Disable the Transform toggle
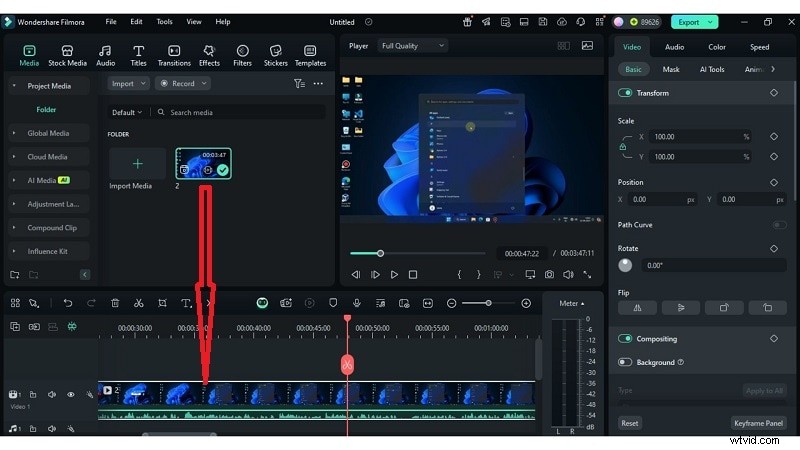800x450 pixels. point(626,93)
